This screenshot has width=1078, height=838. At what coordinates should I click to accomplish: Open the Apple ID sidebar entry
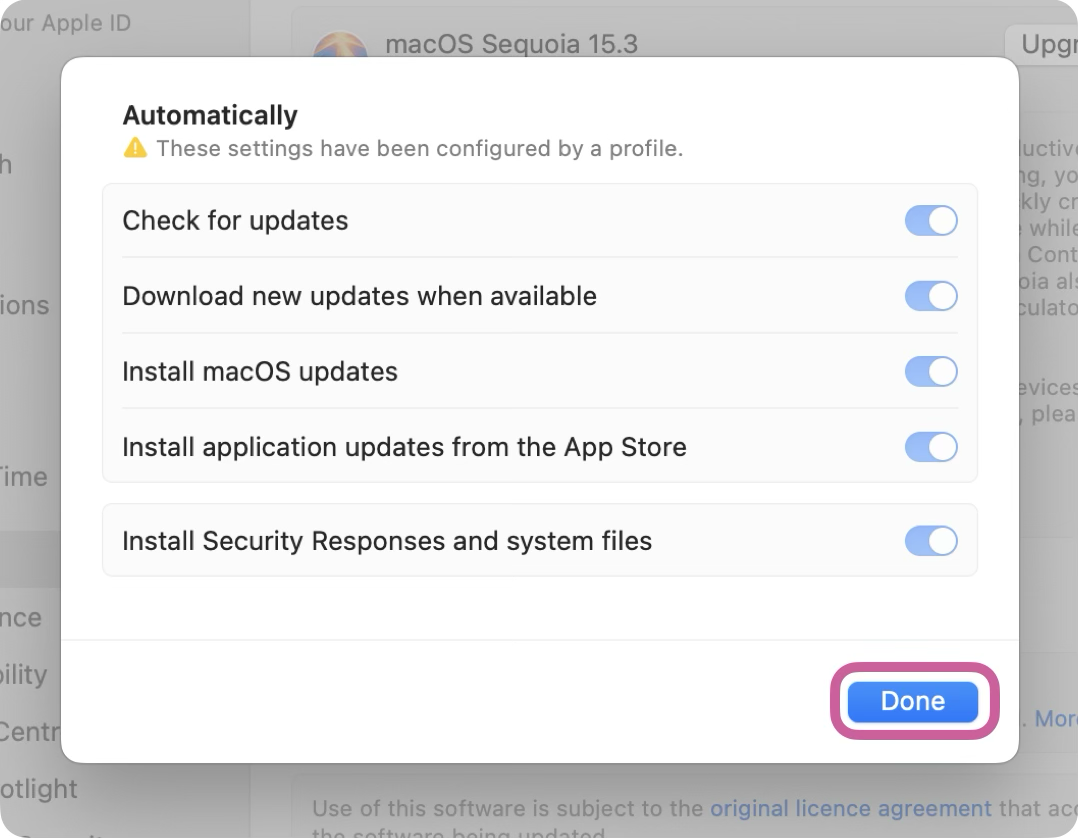point(65,23)
